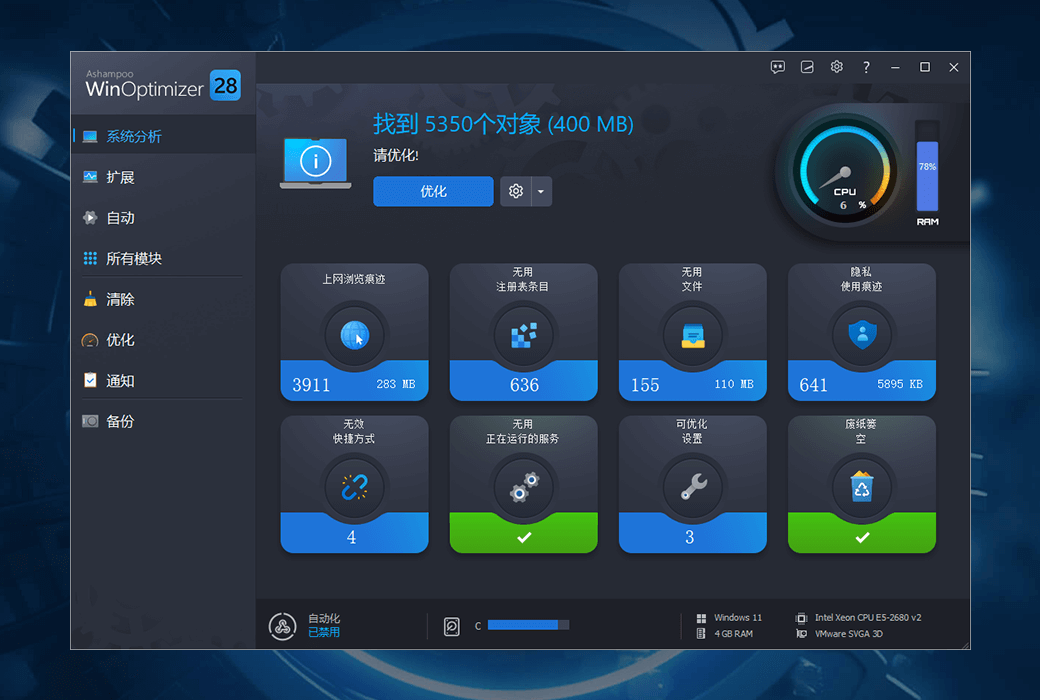
Task: Close the WinOptimizer window
Action: click(x=954, y=67)
